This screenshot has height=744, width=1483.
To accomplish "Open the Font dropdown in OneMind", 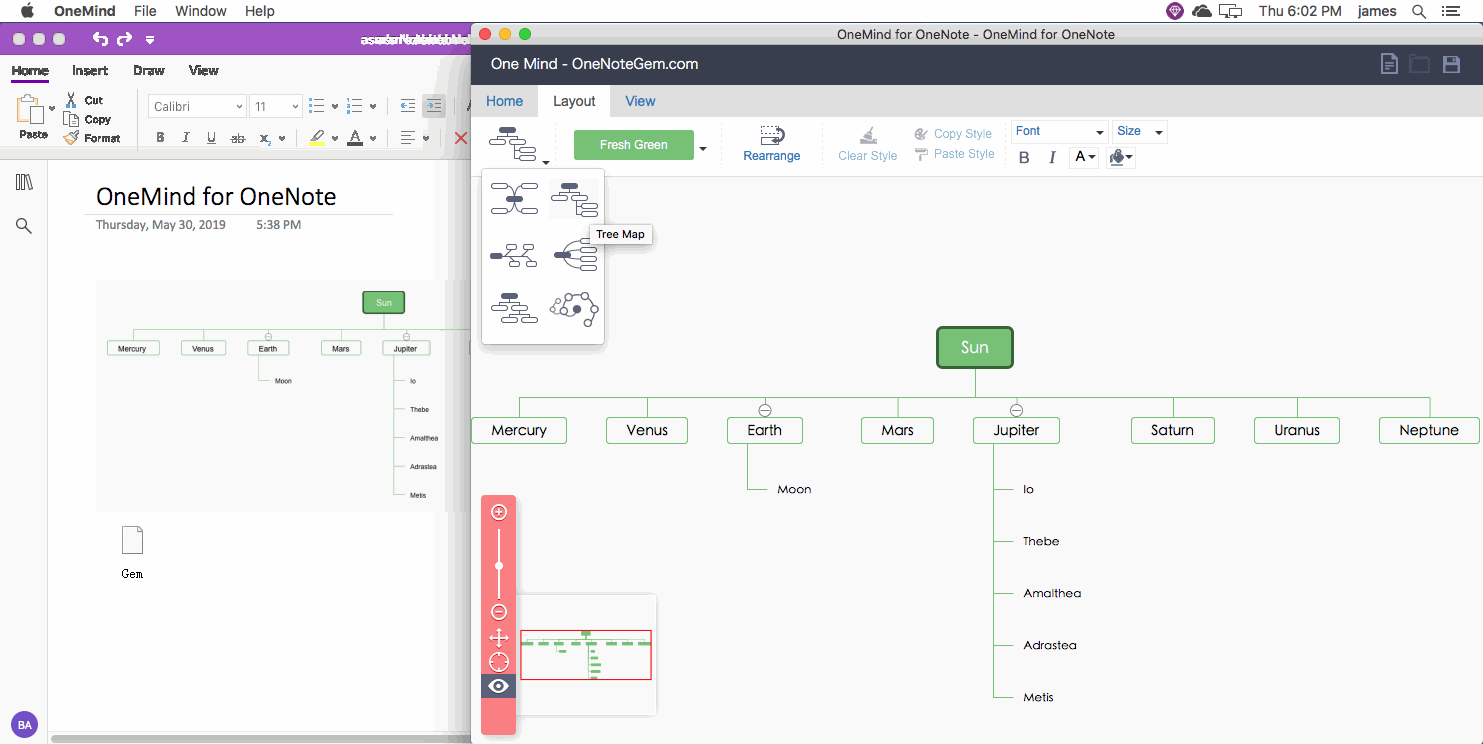I will tap(1059, 132).
